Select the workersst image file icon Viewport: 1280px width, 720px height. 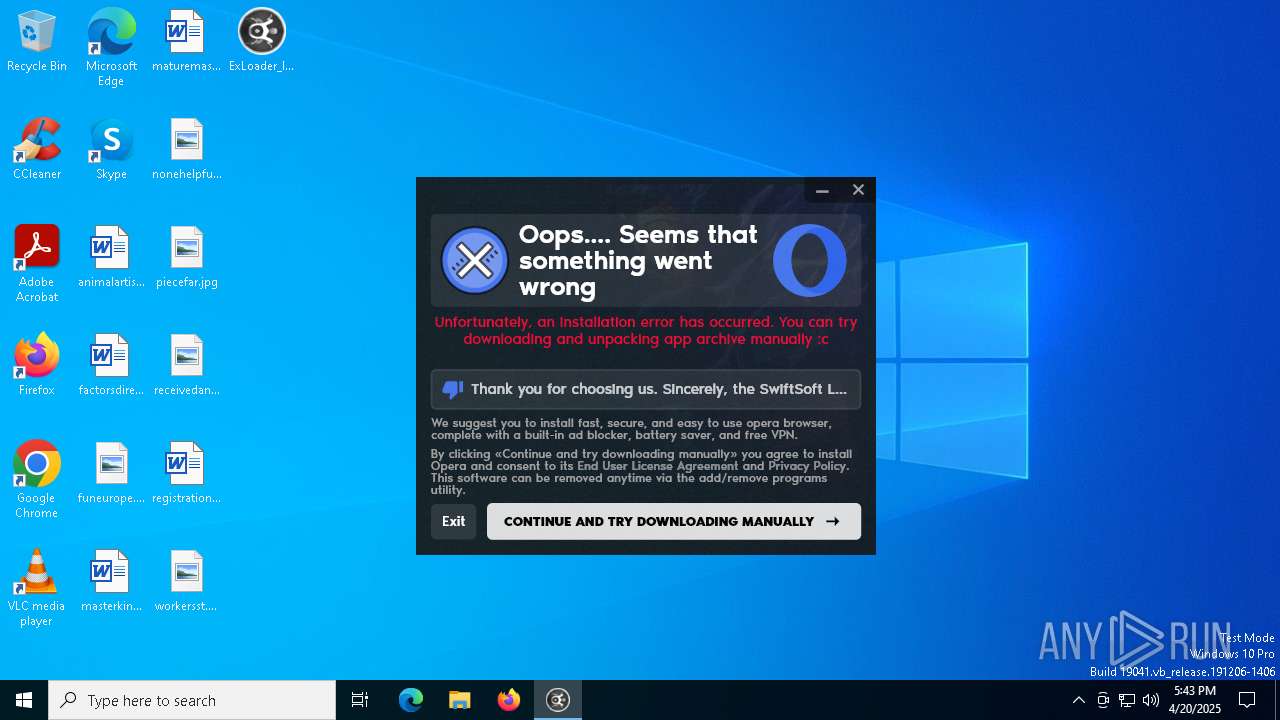[186, 581]
